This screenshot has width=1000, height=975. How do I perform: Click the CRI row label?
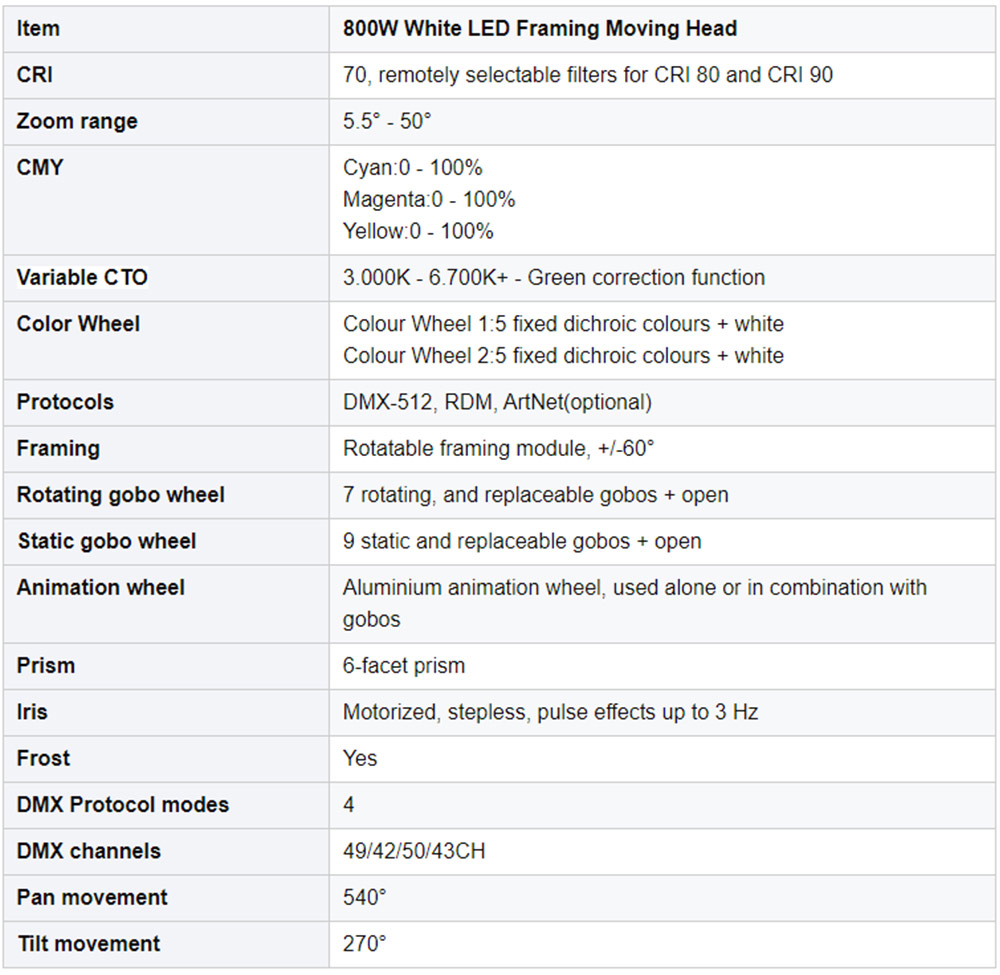click(34, 75)
